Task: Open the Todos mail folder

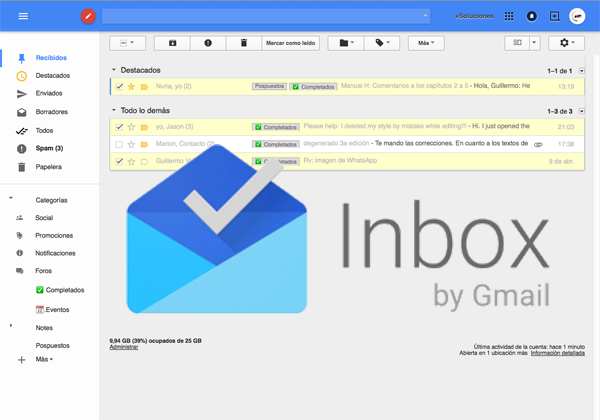Action: pyautogui.click(x=44, y=130)
